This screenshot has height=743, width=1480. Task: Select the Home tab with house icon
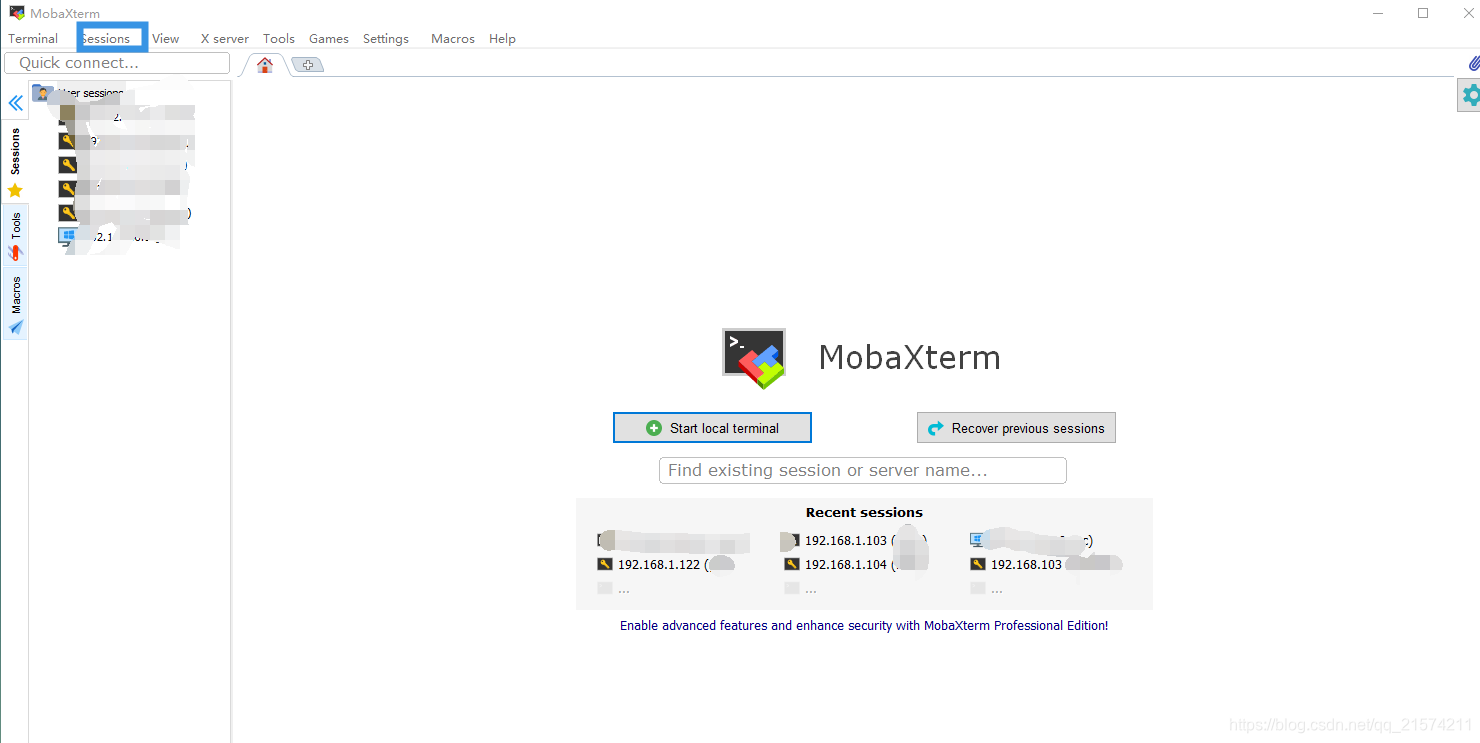[265, 65]
